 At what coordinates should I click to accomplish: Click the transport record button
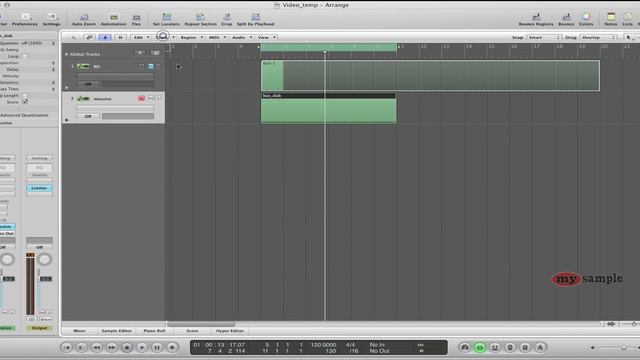[172, 347]
